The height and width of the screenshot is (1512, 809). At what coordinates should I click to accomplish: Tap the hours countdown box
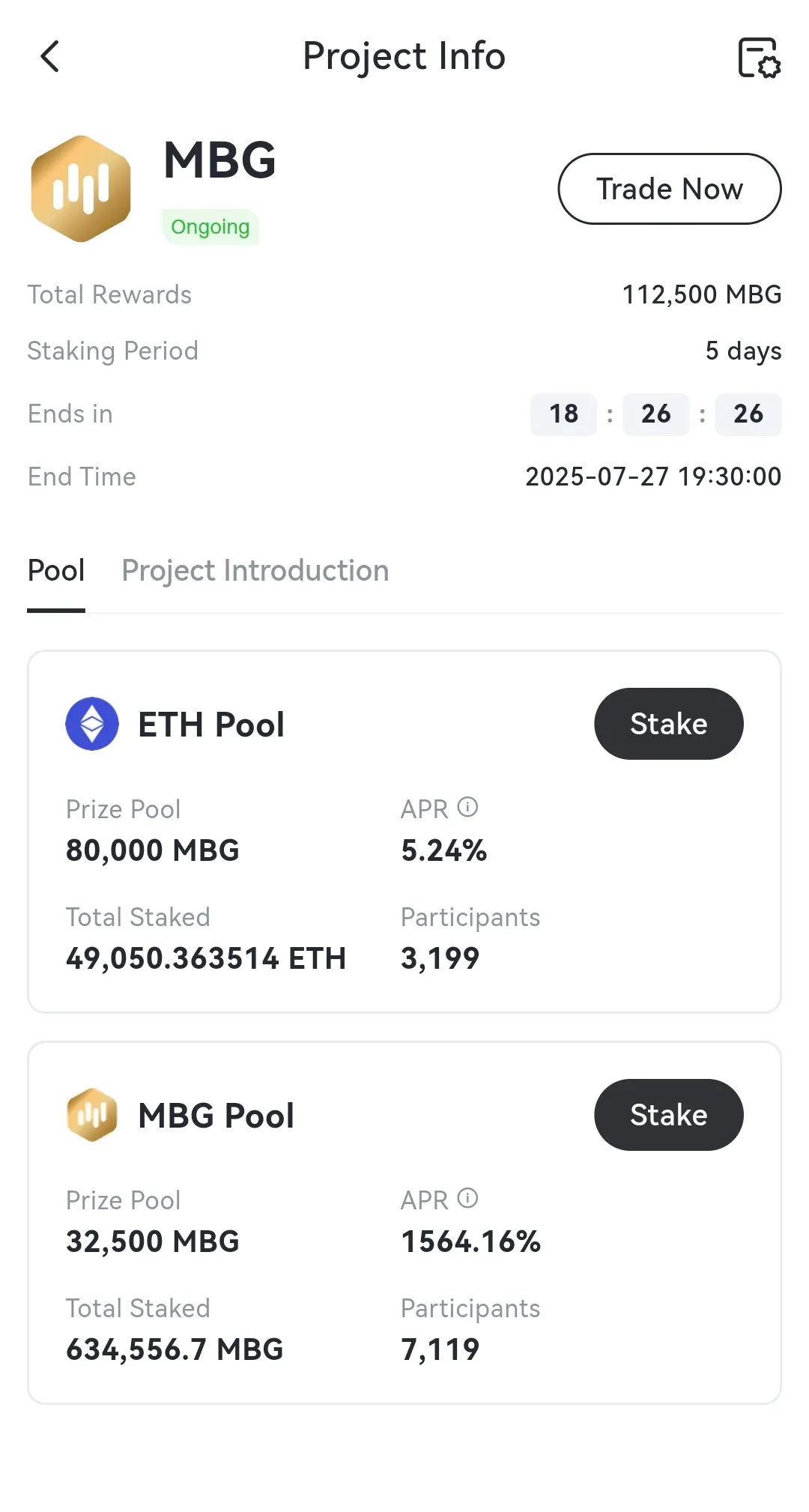point(563,414)
